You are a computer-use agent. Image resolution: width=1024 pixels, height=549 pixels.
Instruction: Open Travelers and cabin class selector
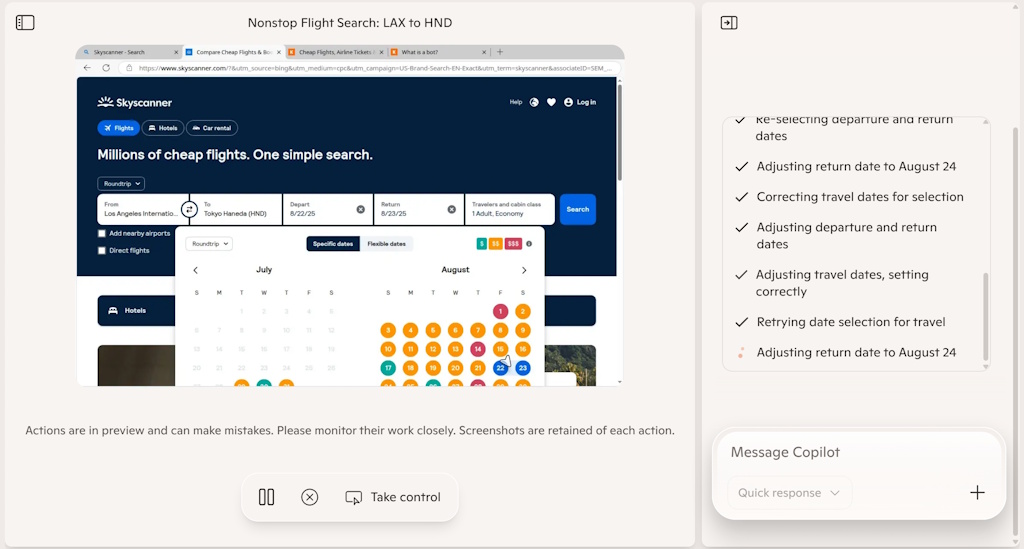click(510, 210)
